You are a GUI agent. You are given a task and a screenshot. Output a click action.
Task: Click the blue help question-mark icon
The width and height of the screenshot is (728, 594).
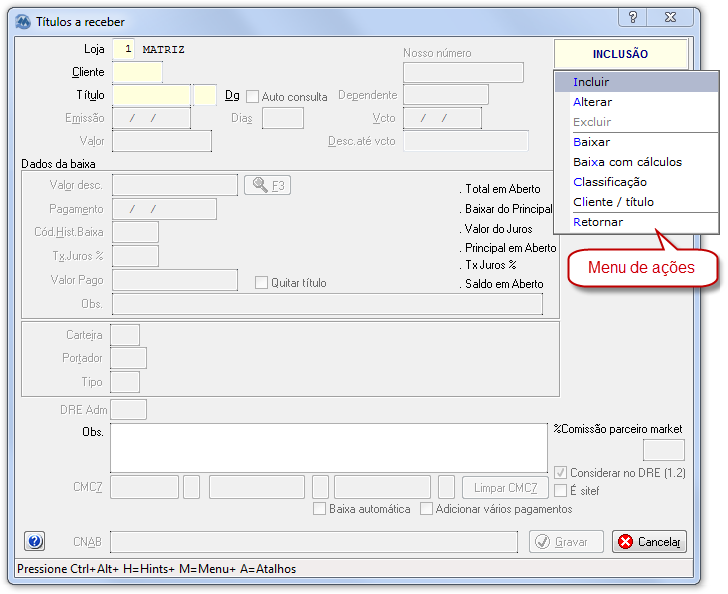coord(34,541)
